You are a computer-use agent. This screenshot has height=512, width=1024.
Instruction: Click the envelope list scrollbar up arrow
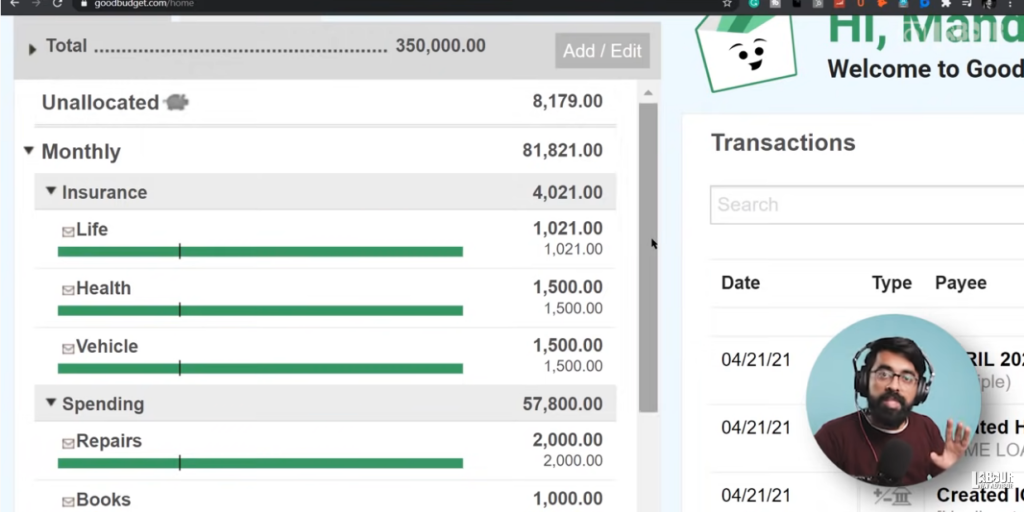pos(648,93)
